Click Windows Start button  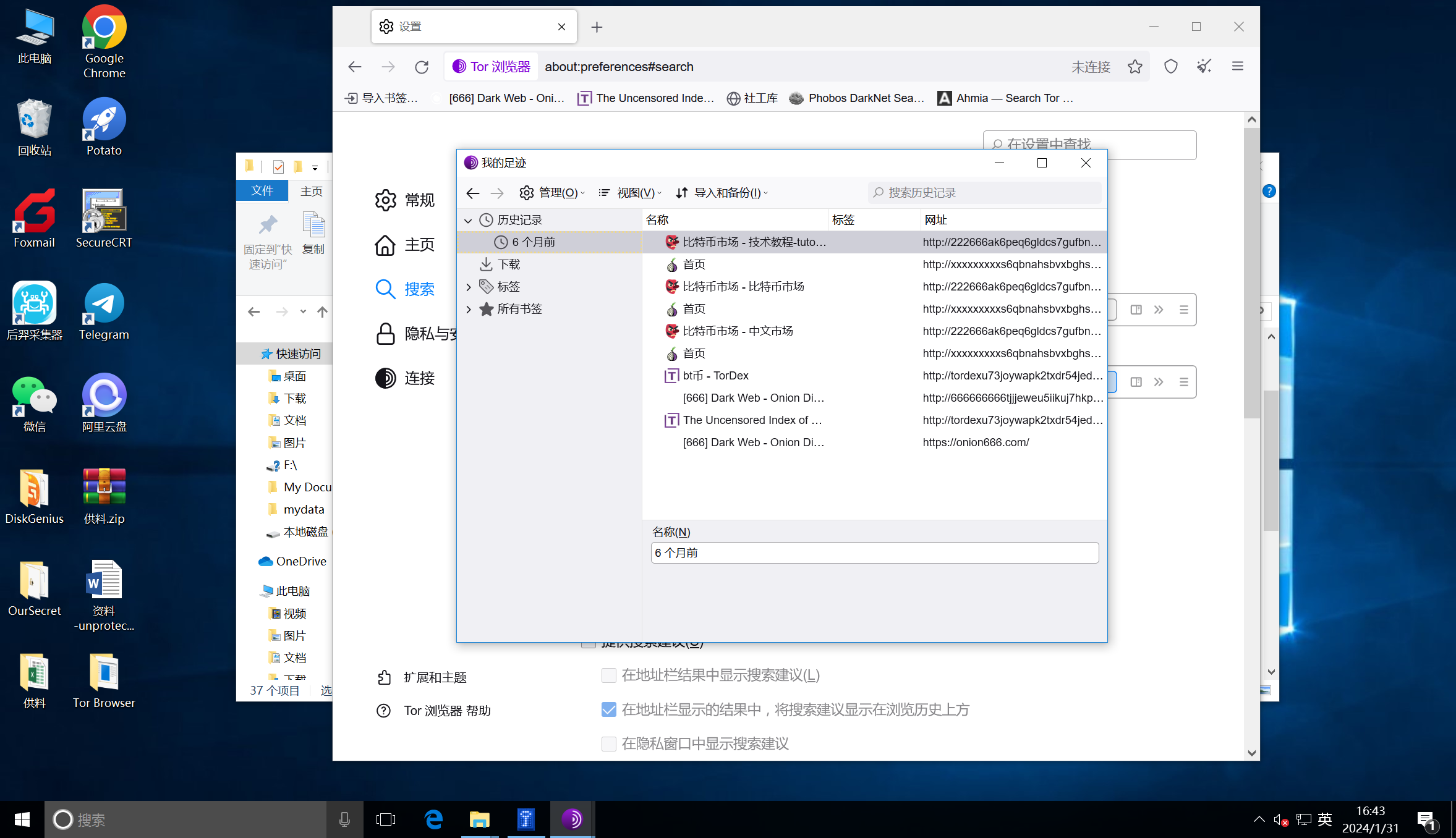pos(22,819)
